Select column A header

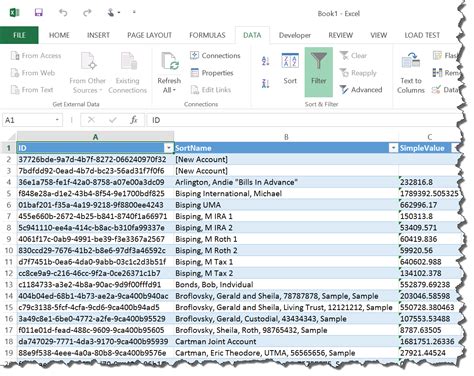click(x=95, y=137)
